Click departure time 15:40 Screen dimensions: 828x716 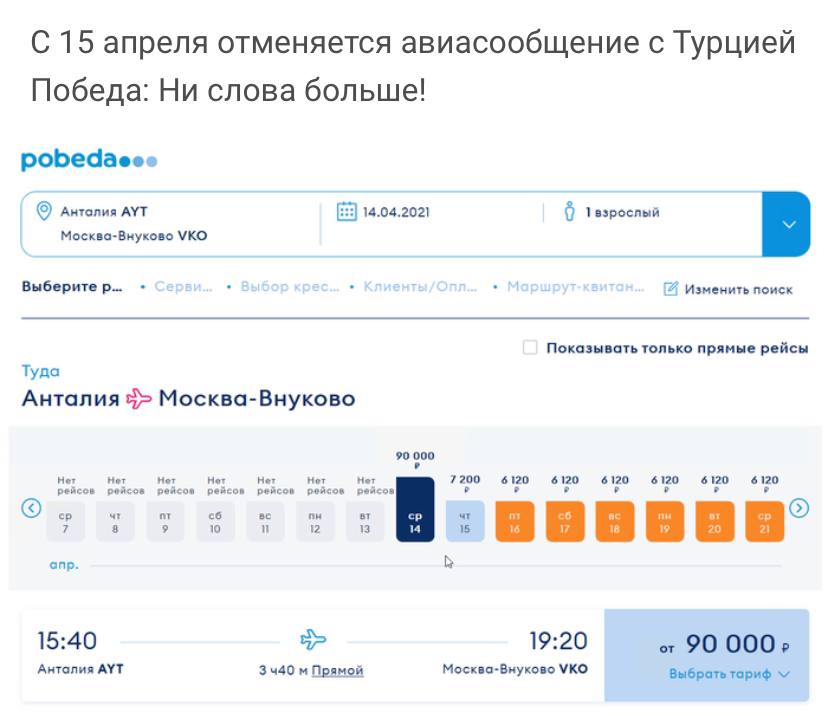pos(67,641)
